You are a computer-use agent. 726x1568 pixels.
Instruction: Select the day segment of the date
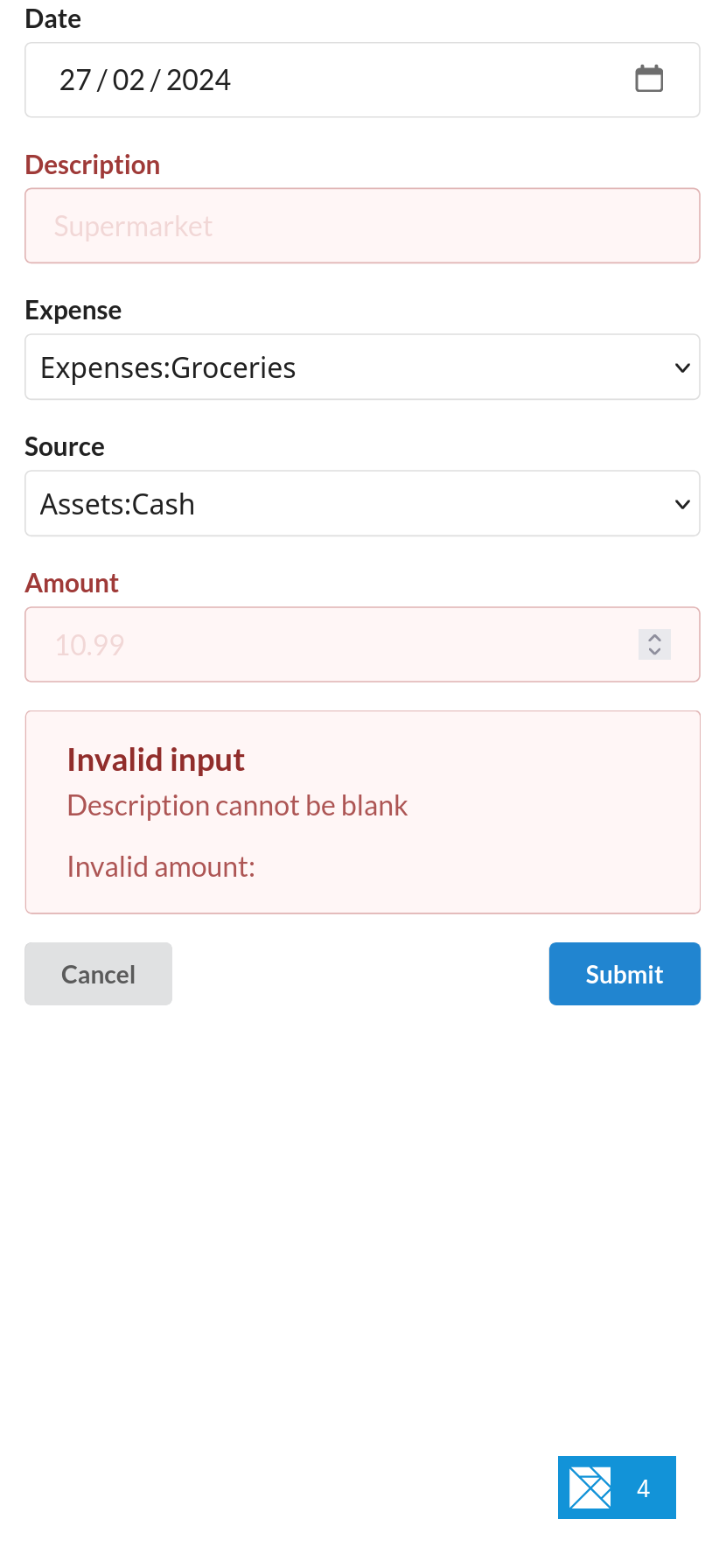tap(73, 80)
